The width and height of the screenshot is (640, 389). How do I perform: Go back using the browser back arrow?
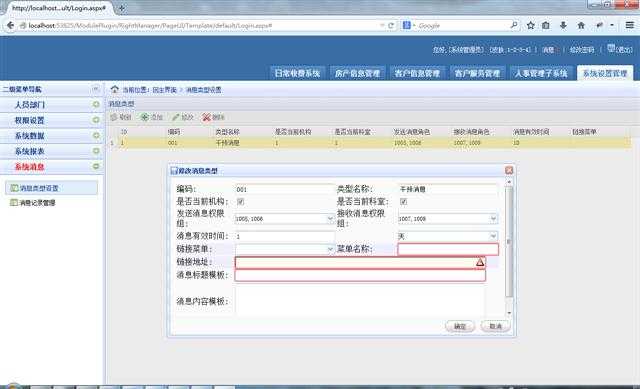[x=10, y=25]
